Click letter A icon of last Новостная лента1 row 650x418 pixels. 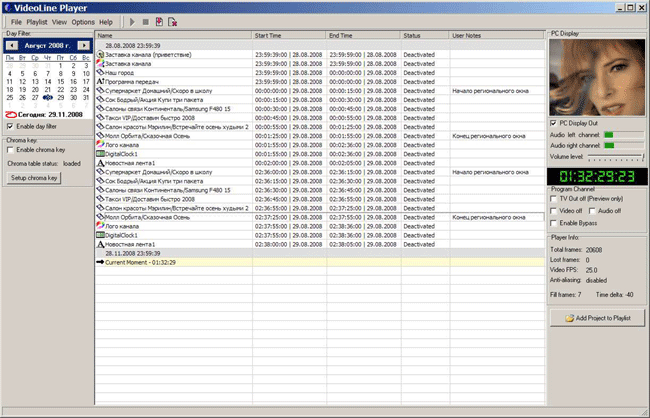[100, 244]
